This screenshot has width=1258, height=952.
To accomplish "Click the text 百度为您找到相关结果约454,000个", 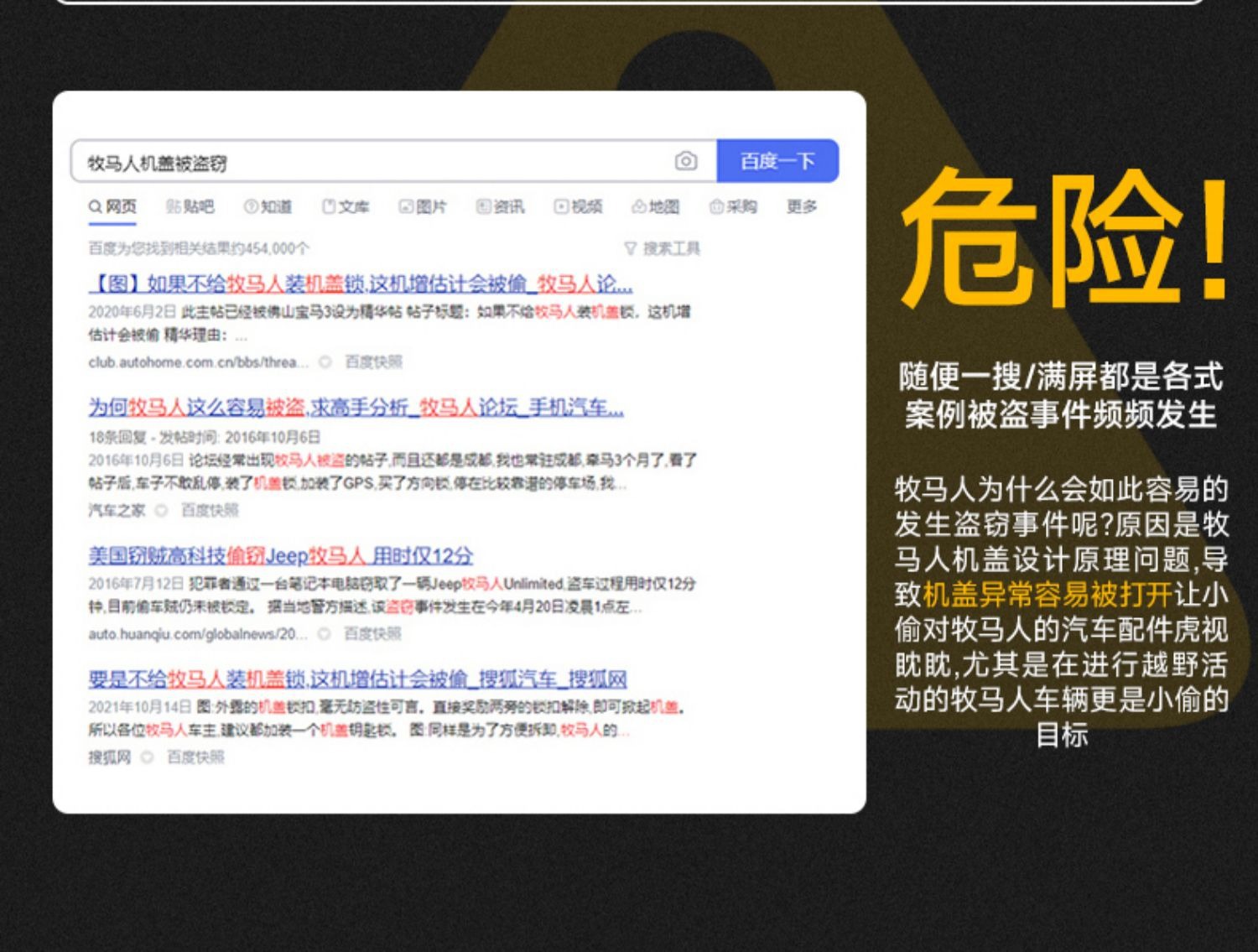I will coord(199,248).
